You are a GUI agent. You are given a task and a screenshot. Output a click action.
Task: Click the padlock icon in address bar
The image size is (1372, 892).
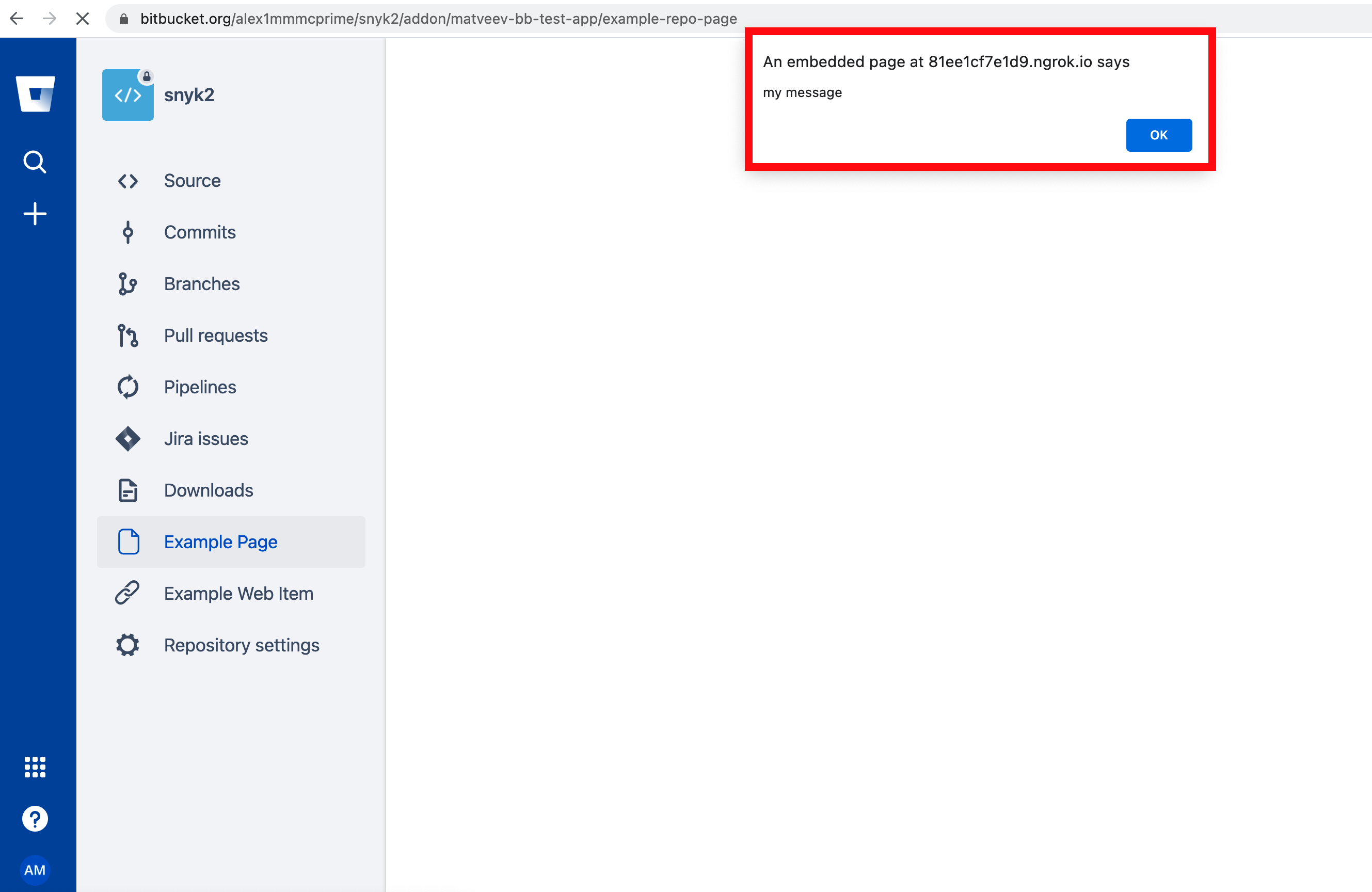pos(123,19)
